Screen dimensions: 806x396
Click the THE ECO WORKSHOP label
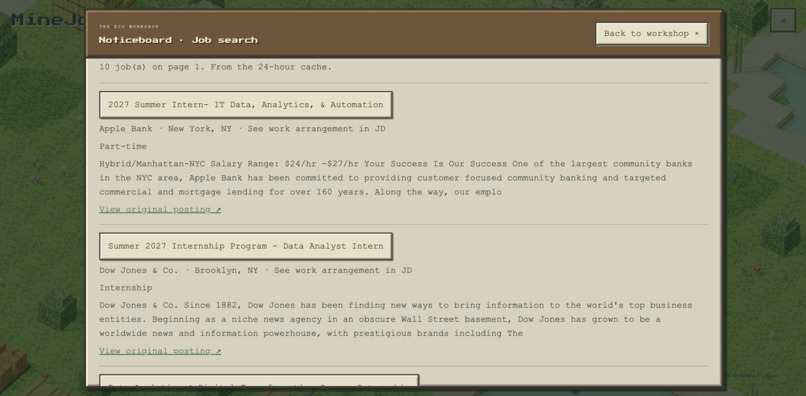point(129,27)
